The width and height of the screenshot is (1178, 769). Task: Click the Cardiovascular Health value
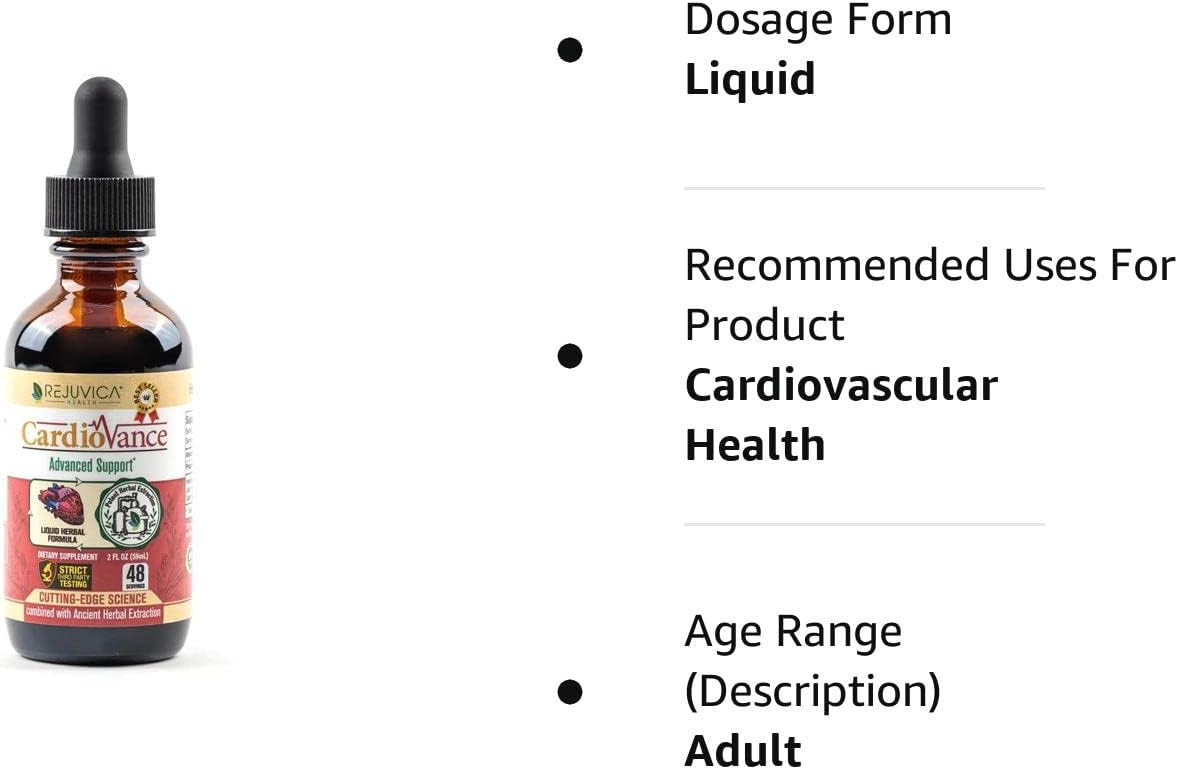click(x=841, y=415)
